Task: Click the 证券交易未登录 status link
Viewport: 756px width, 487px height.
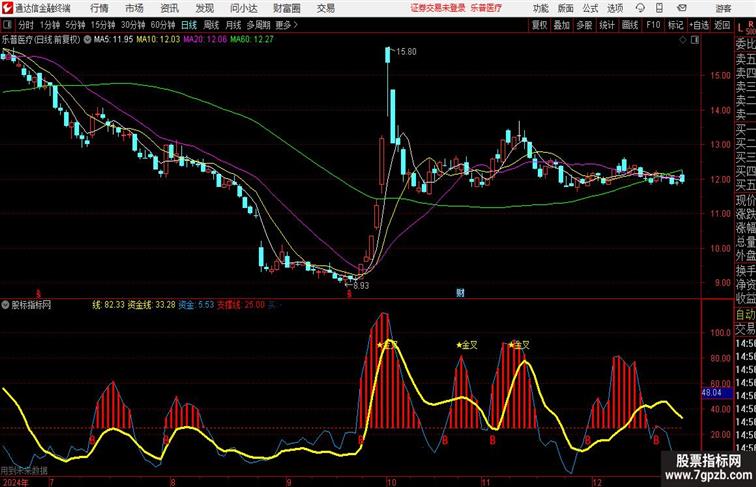Action: tap(438, 8)
